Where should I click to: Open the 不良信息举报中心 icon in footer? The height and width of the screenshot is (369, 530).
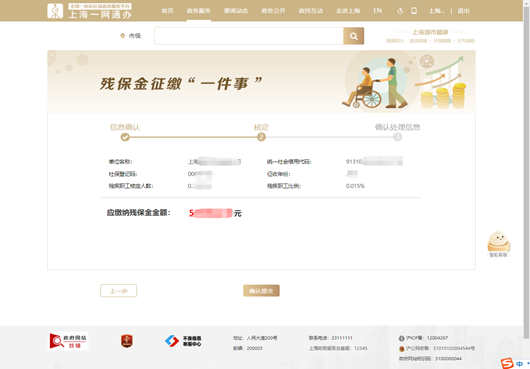coord(183,341)
